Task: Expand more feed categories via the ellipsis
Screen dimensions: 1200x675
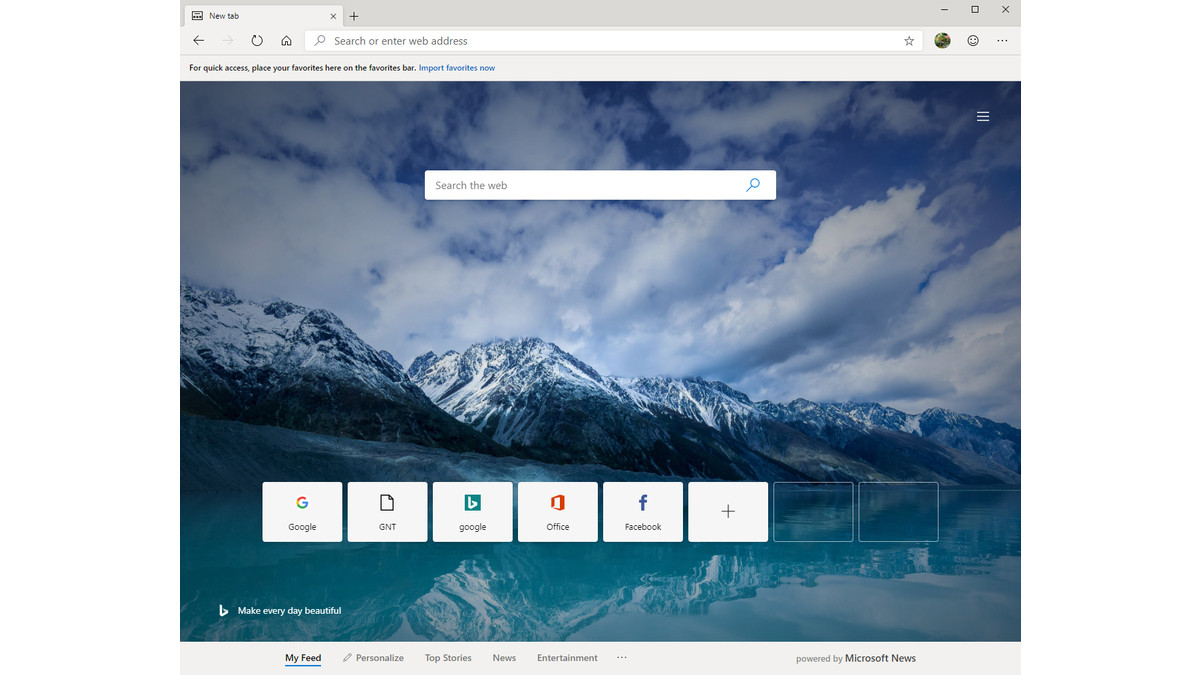Action: (622, 657)
